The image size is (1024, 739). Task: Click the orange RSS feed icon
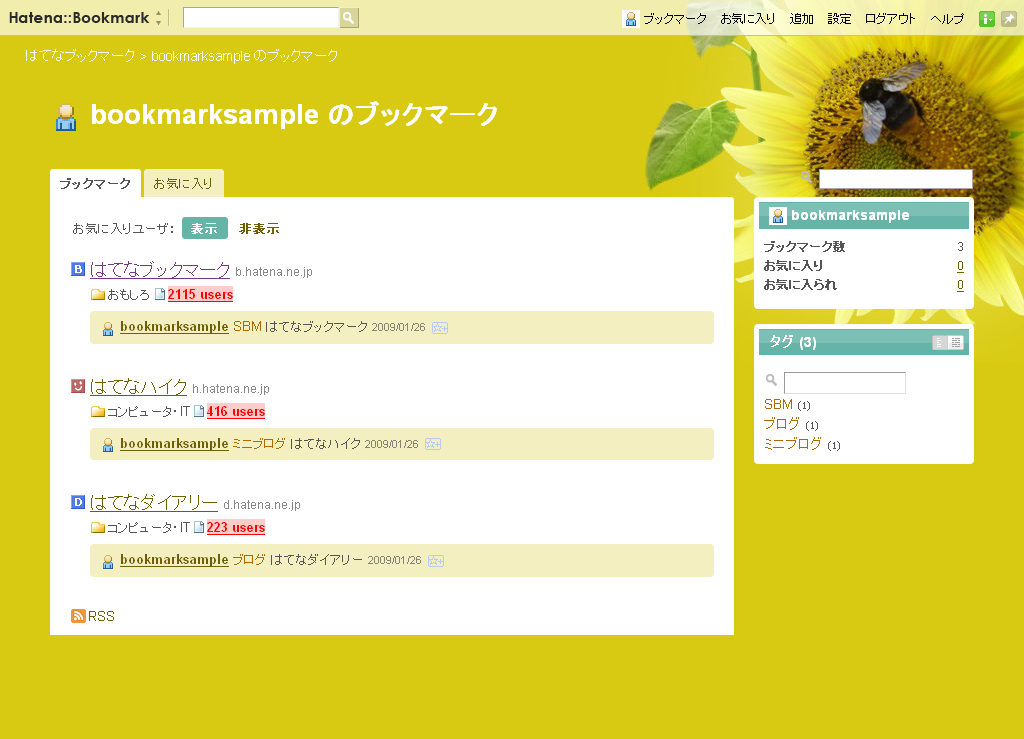point(78,616)
